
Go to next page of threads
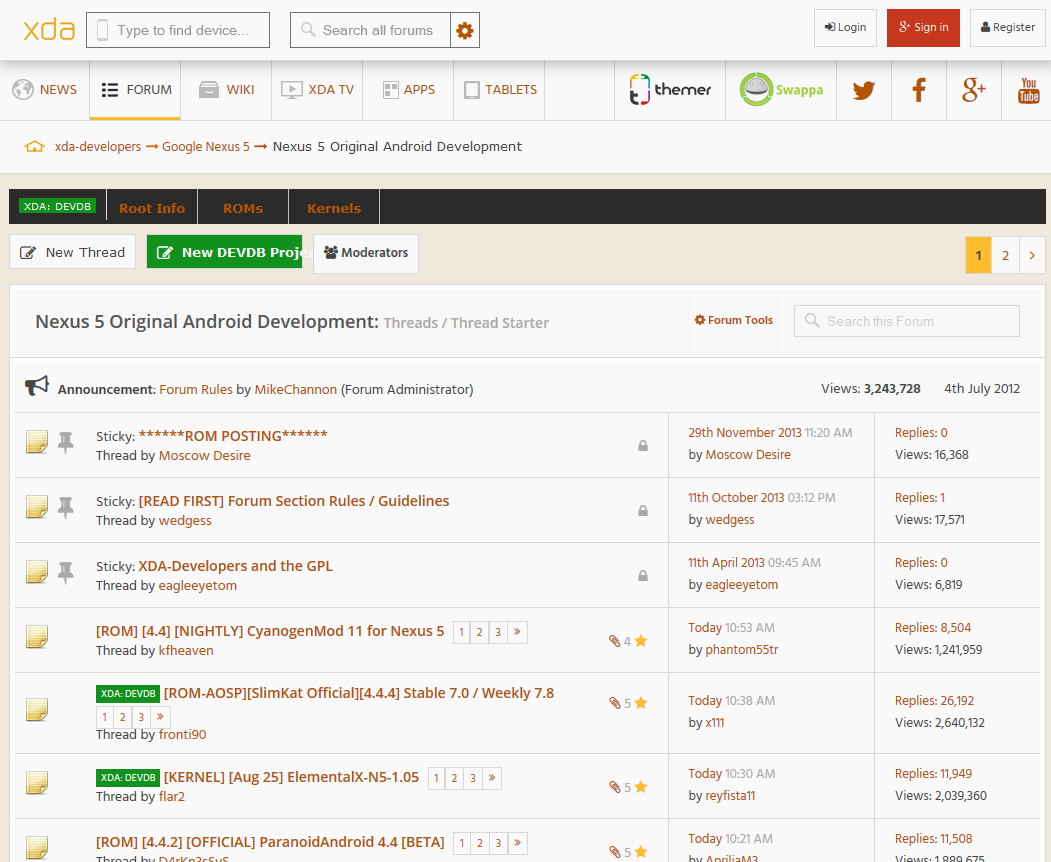1032,255
